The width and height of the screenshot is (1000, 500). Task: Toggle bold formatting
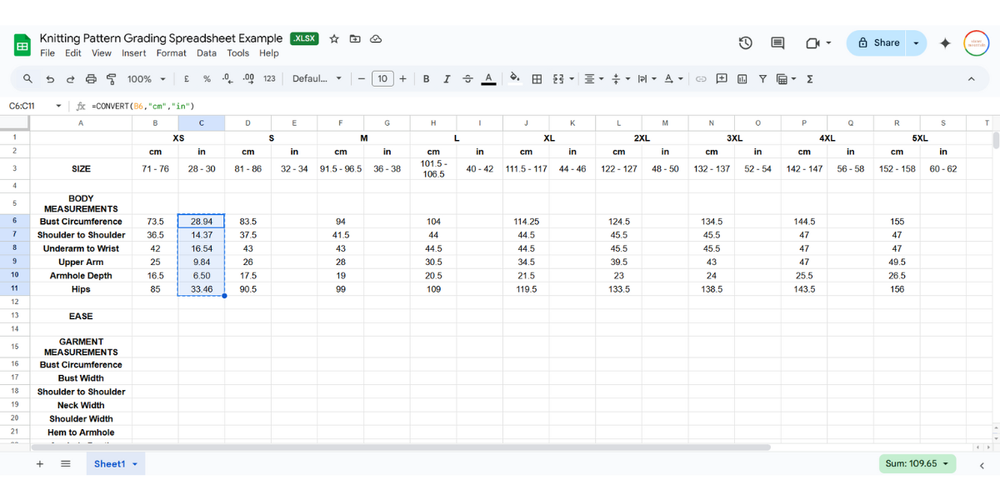click(x=427, y=79)
